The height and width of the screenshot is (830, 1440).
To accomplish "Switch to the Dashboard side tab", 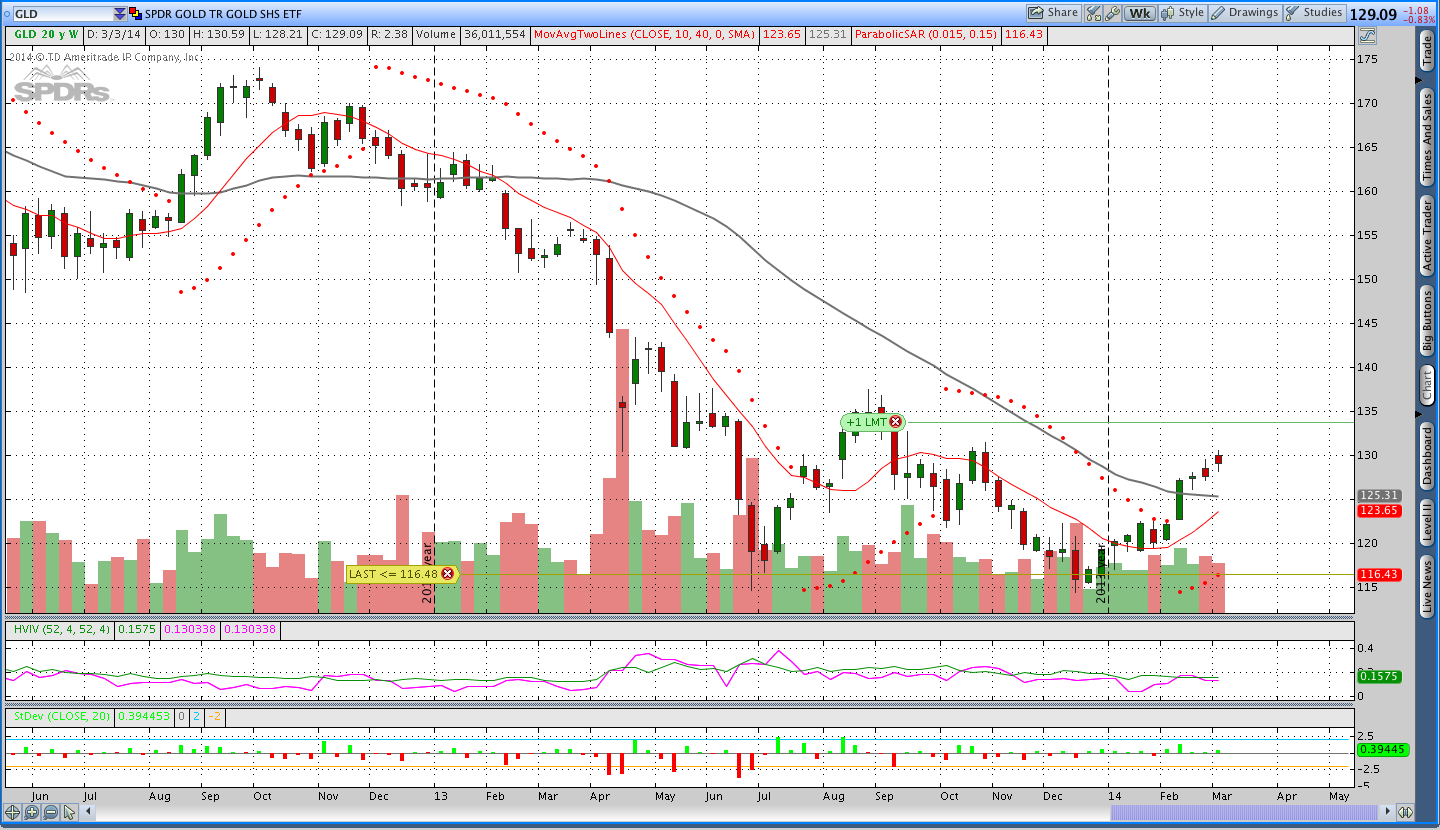I will coord(1427,454).
